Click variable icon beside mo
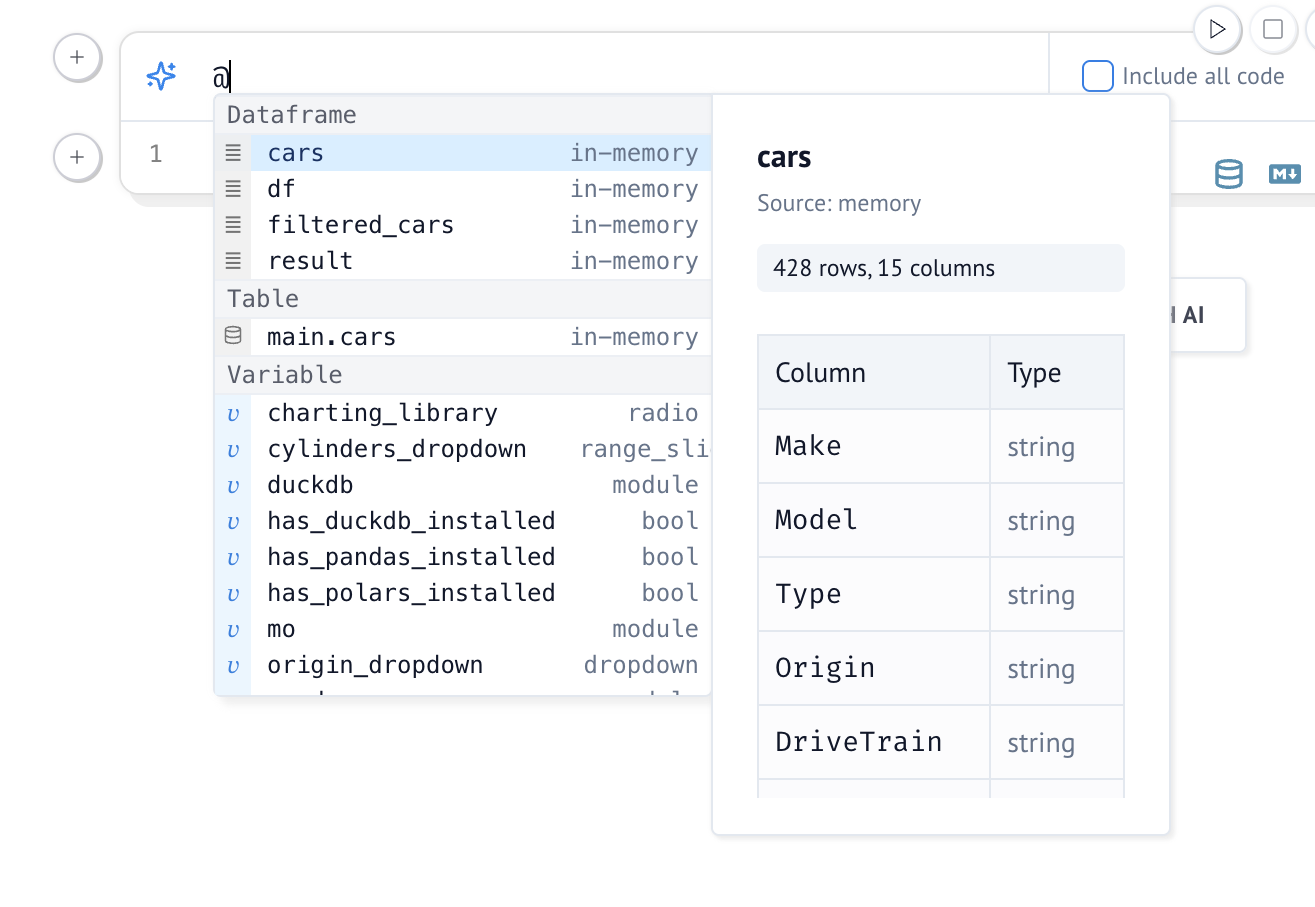The width and height of the screenshot is (1315, 907). [233, 629]
